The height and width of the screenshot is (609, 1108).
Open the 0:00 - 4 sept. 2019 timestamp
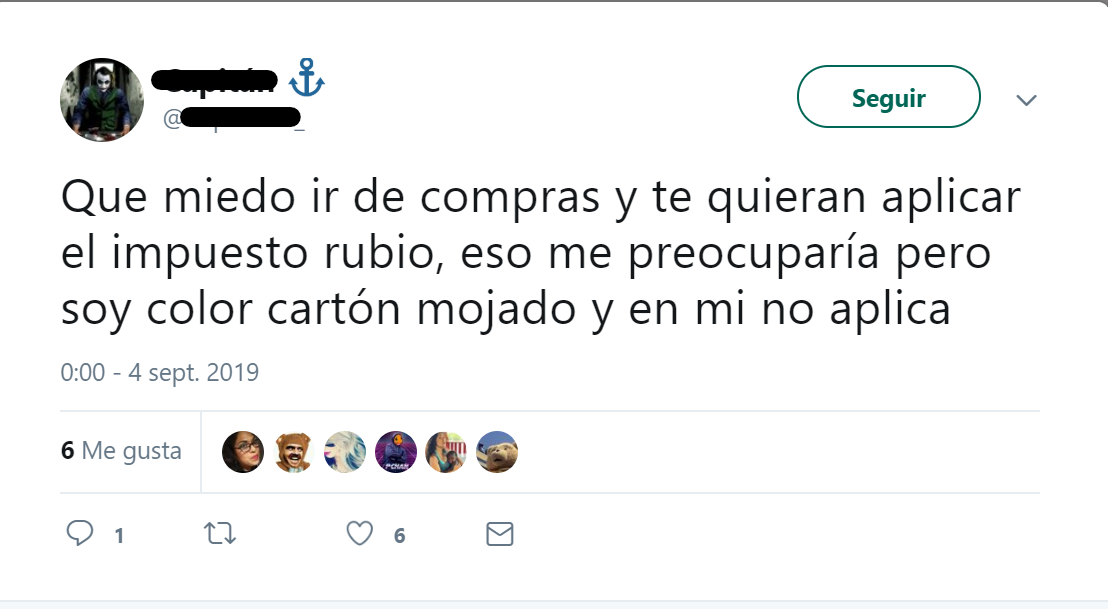point(160,372)
